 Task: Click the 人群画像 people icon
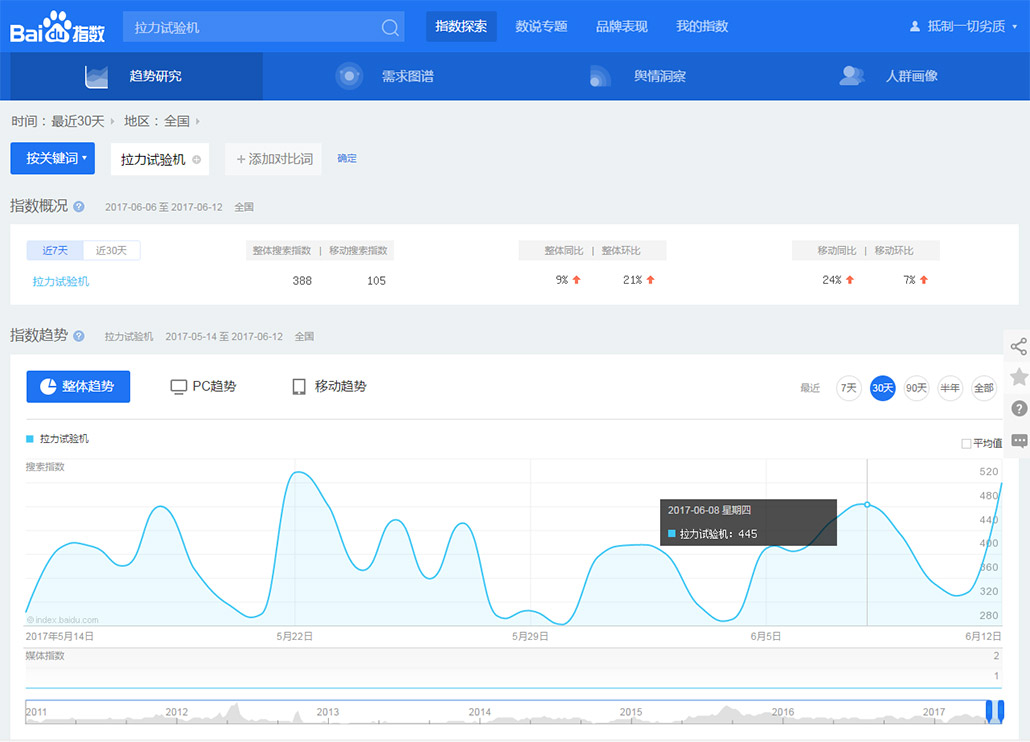(x=851, y=76)
